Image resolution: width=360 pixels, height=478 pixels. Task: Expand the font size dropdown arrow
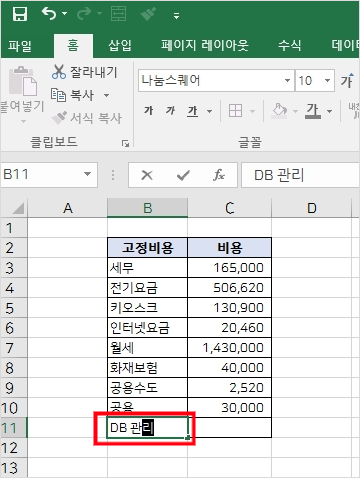pos(327,80)
